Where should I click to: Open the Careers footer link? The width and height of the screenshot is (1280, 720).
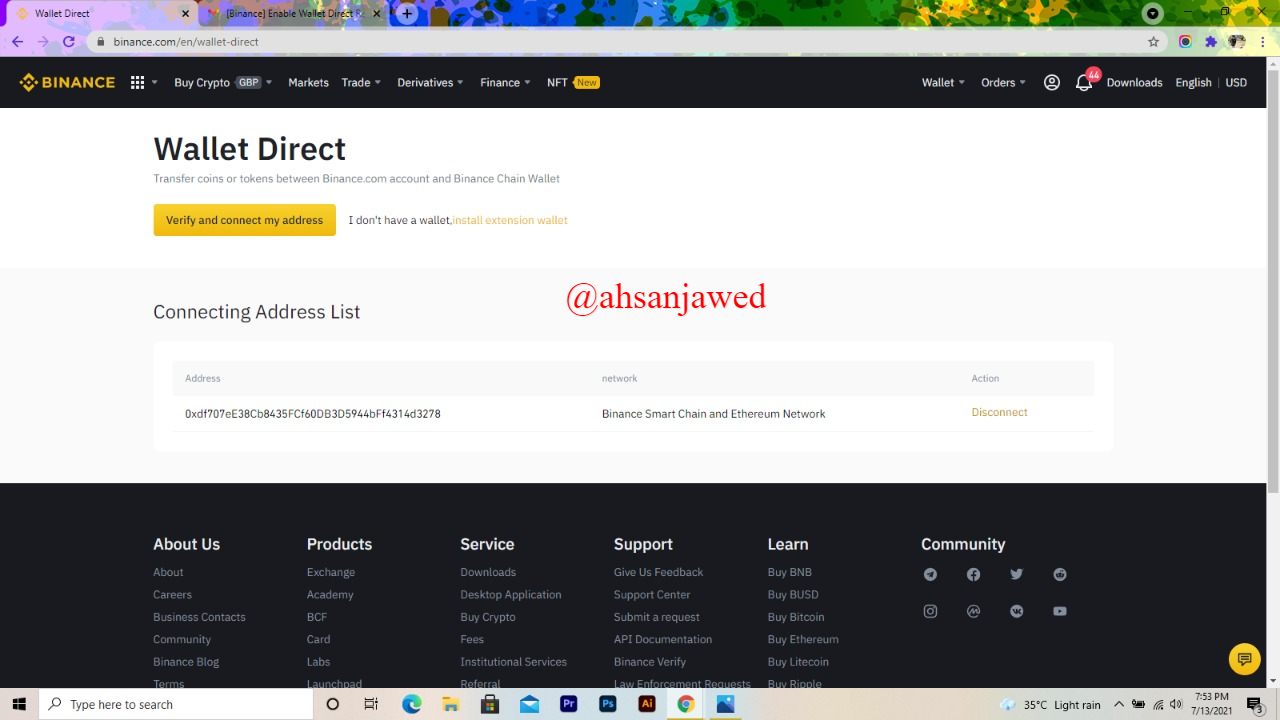coord(172,594)
